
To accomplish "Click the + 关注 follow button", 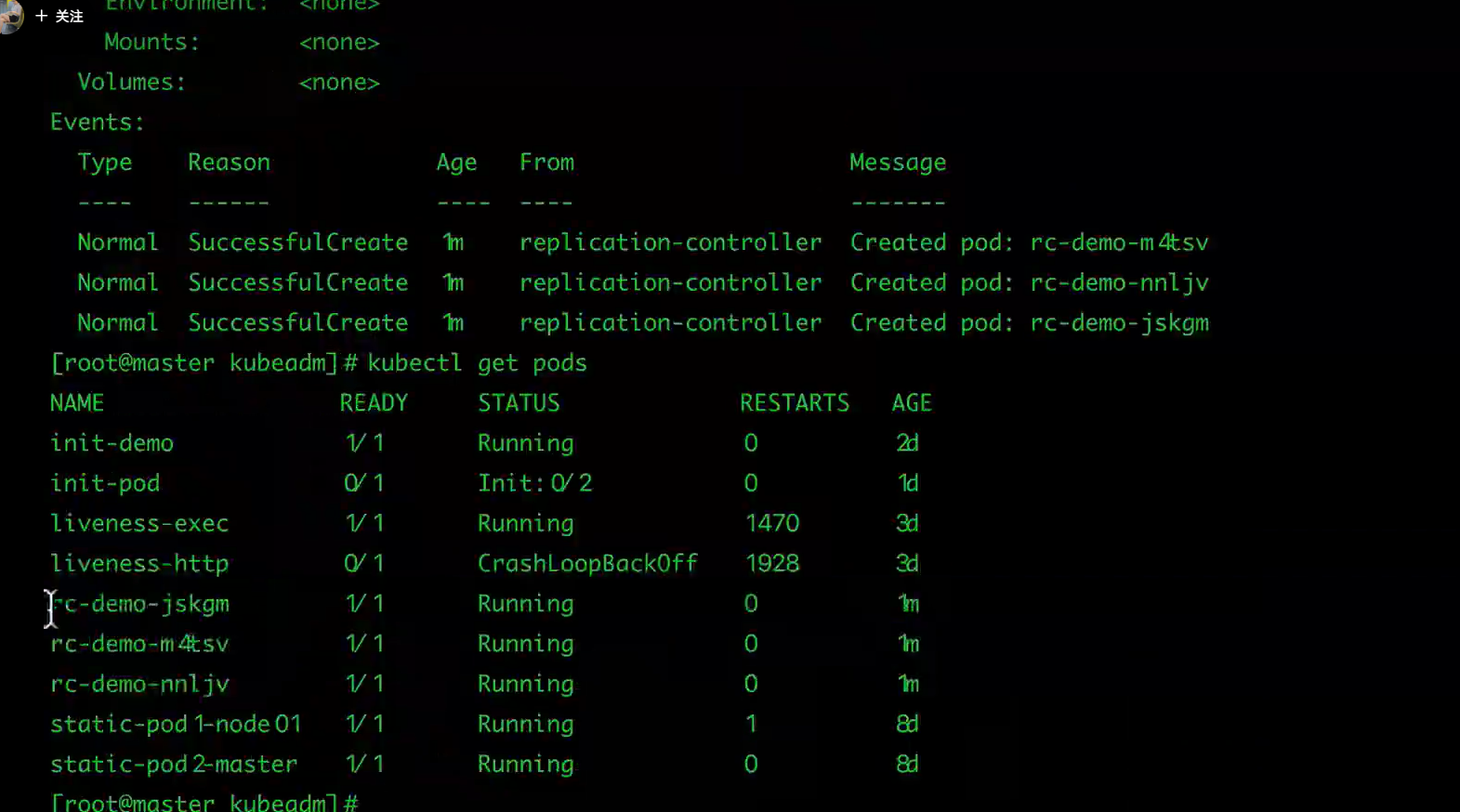I will pyautogui.click(x=59, y=16).
